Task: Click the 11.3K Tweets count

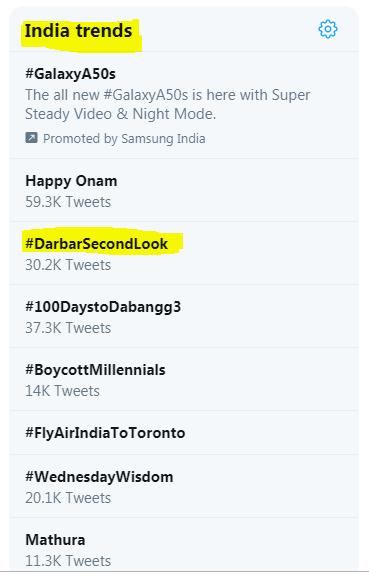Action: click(x=68, y=561)
